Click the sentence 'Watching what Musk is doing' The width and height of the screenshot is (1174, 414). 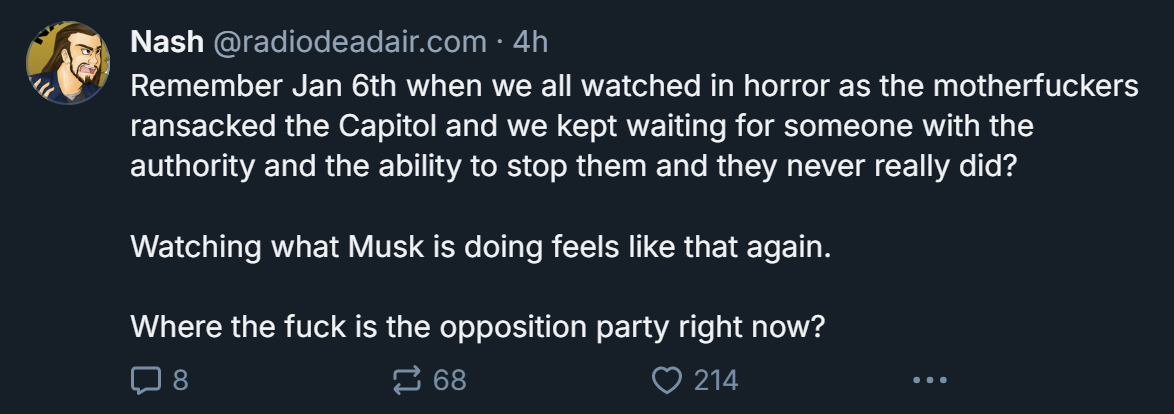[x=481, y=246]
